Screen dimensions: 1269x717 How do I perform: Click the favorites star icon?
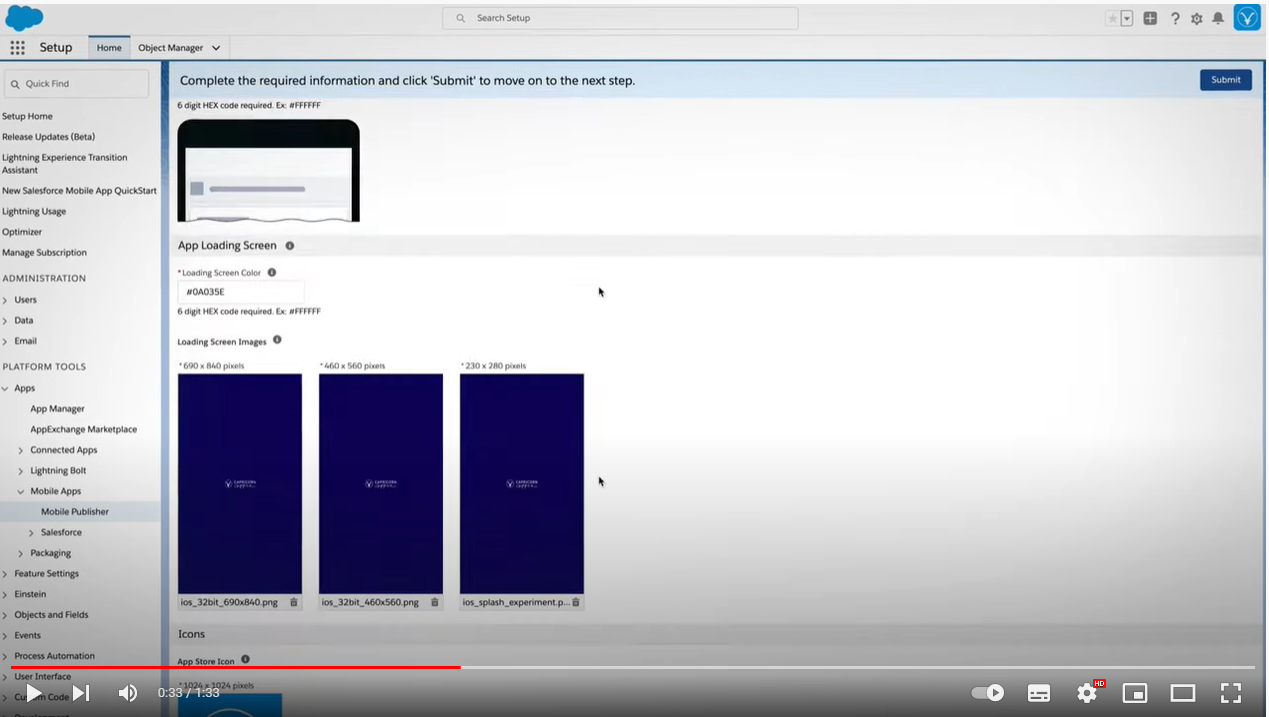[1112, 18]
